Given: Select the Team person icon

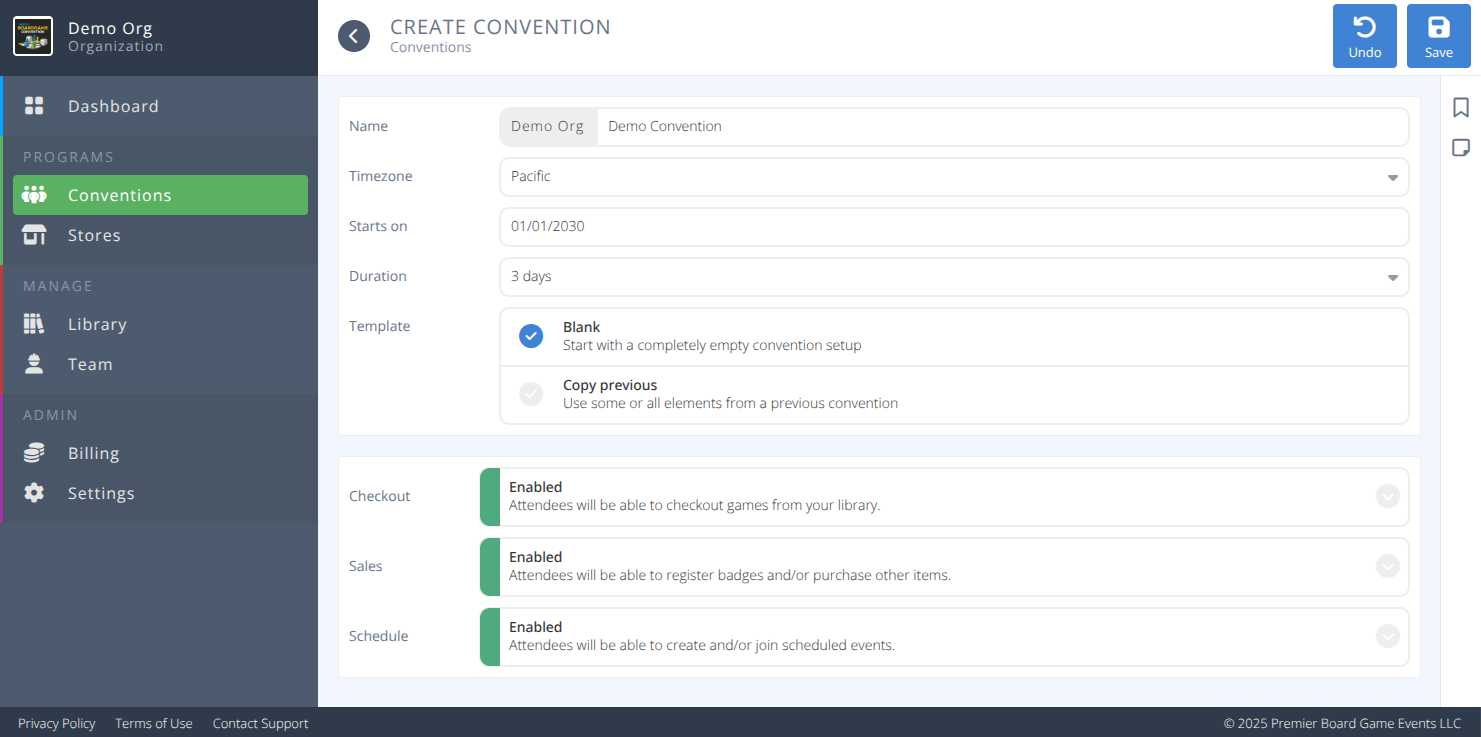Looking at the screenshot, I should (x=35, y=363).
